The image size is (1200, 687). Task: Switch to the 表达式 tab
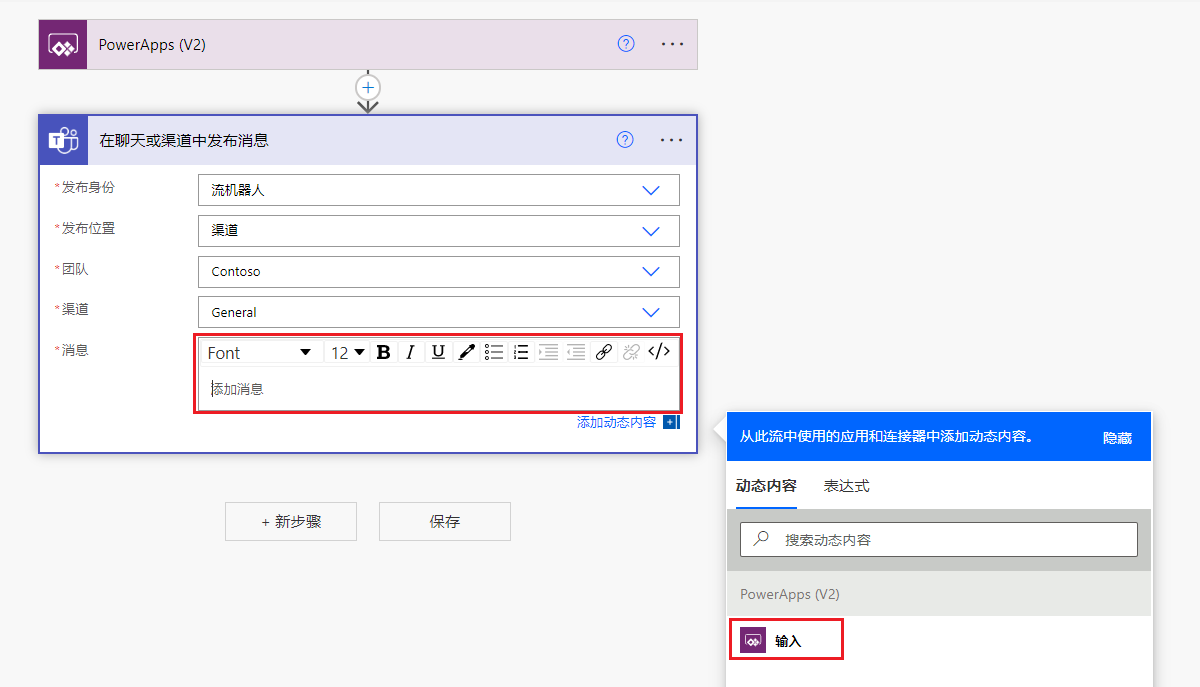[846, 486]
